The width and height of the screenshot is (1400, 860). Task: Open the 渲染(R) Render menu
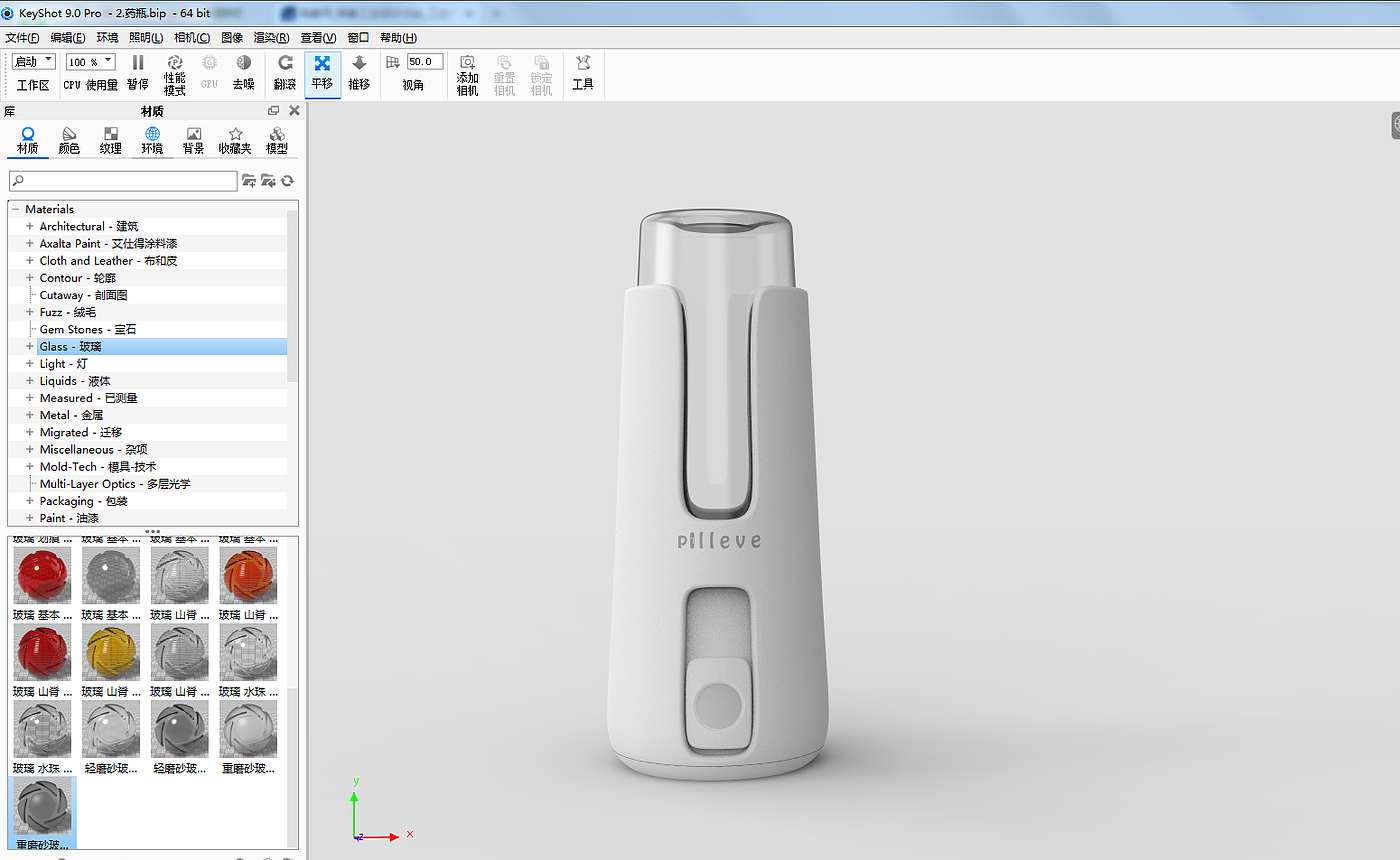click(271, 38)
